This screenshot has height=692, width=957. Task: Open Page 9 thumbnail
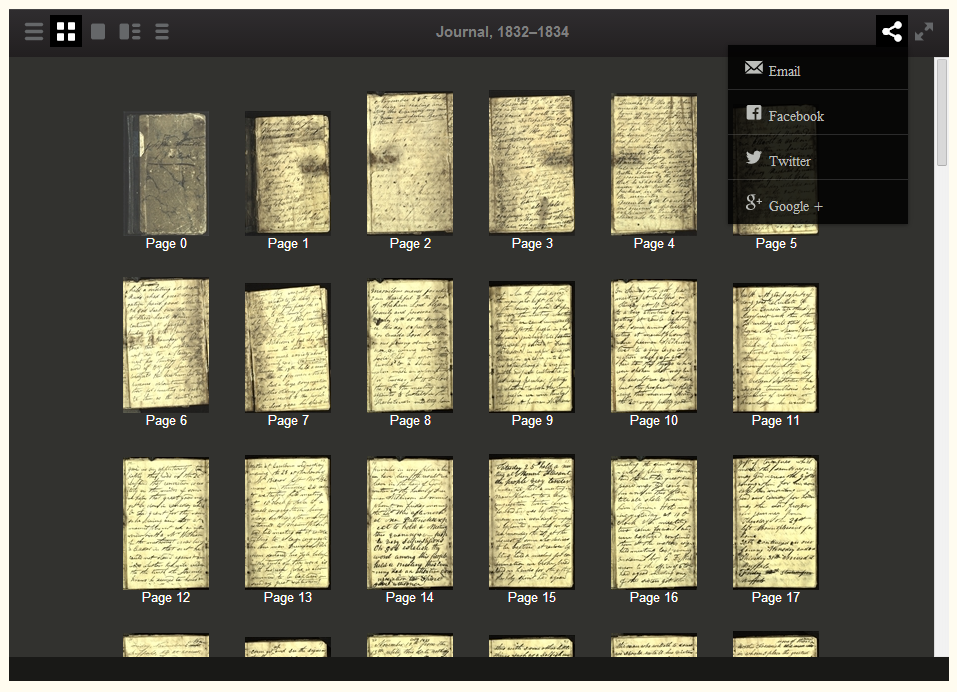click(532, 347)
